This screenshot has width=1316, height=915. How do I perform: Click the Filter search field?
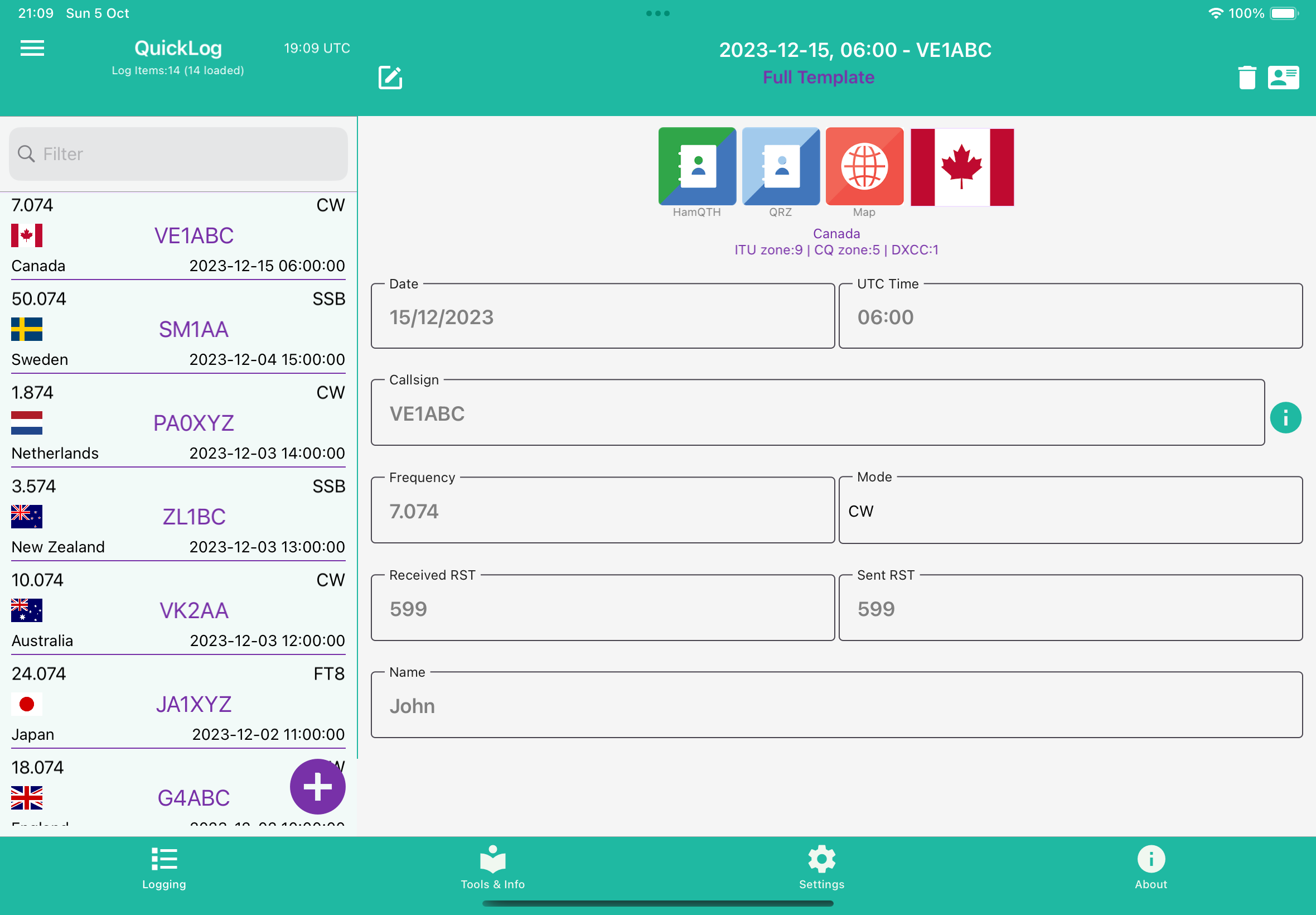tap(178, 153)
